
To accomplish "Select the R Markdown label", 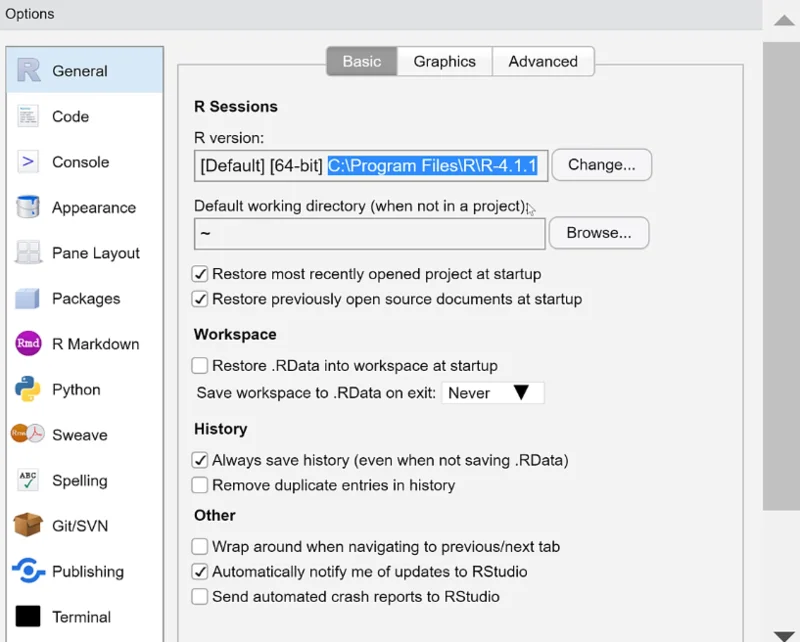I will 95,344.
